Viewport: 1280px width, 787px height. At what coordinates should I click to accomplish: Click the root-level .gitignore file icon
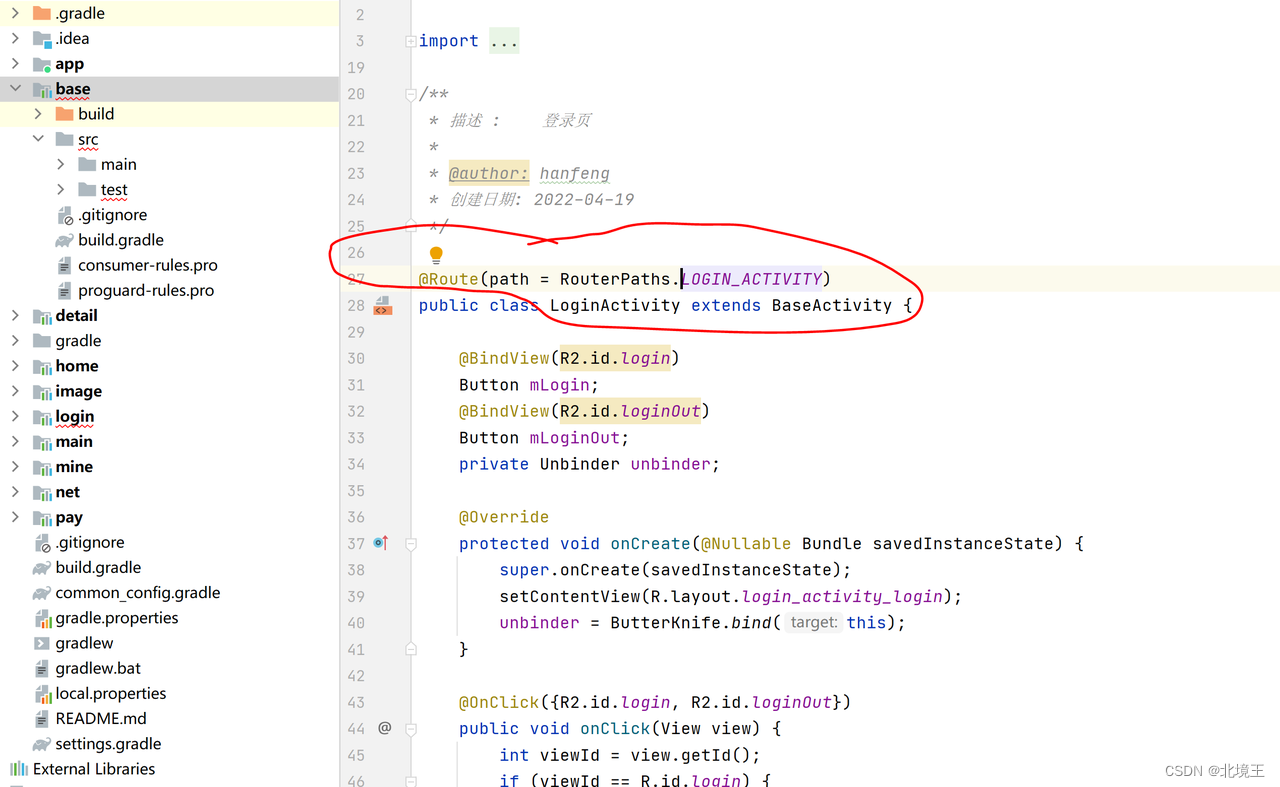tap(42, 543)
